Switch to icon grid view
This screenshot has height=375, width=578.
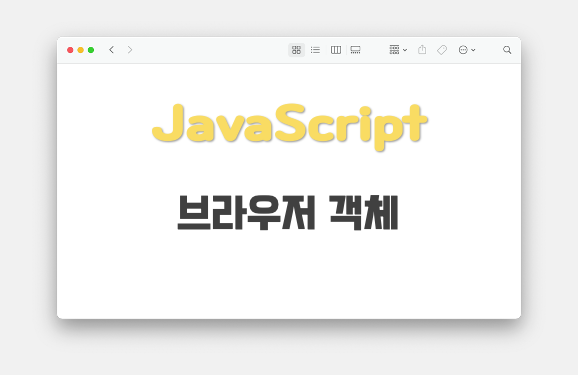[x=296, y=50]
